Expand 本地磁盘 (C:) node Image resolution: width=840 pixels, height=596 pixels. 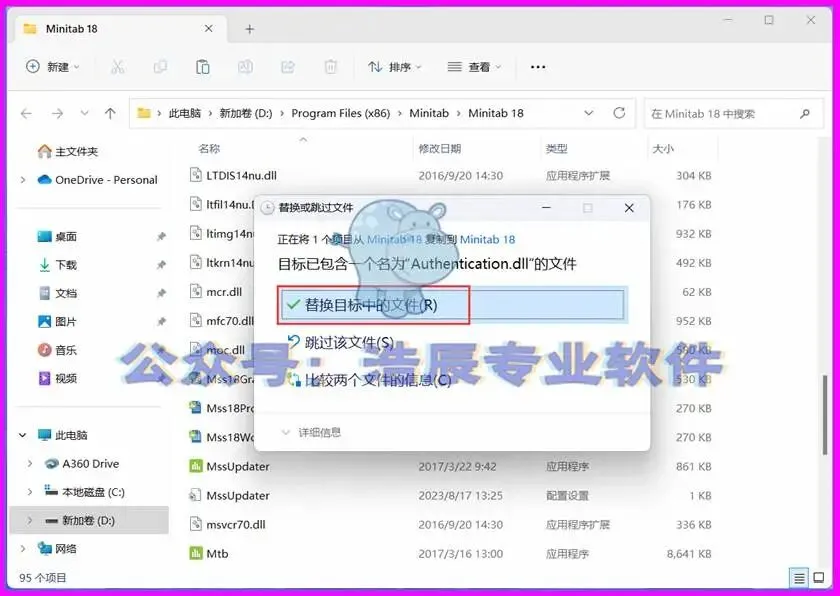tap(30, 492)
